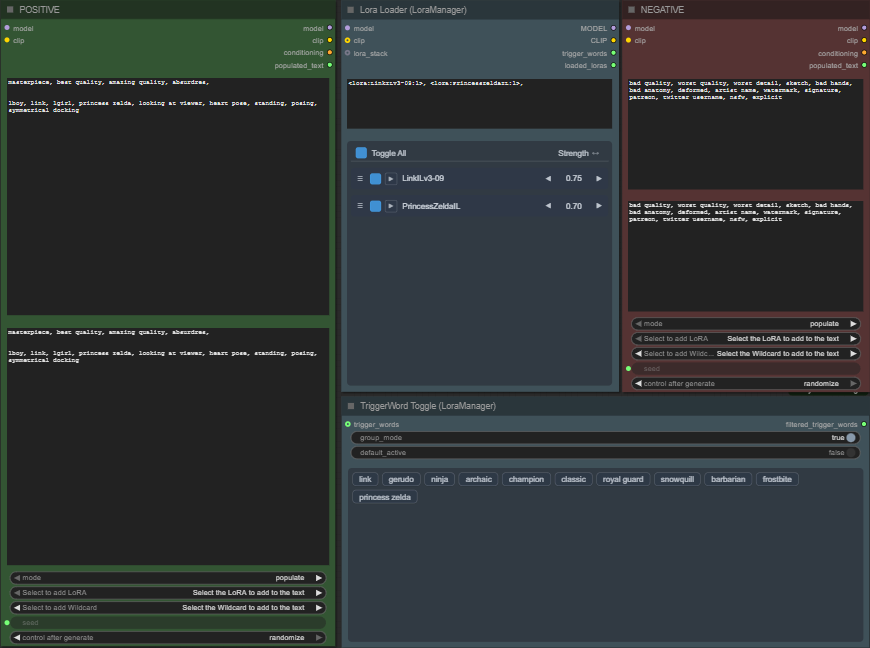Enable the default_active toggle
The height and width of the screenshot is (648, 870).
pos(850,453)
